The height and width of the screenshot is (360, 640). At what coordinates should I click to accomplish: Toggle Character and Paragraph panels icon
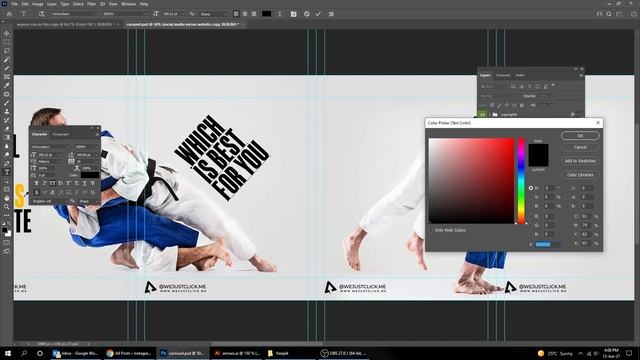pyautogui.click(x=293, y=14)
